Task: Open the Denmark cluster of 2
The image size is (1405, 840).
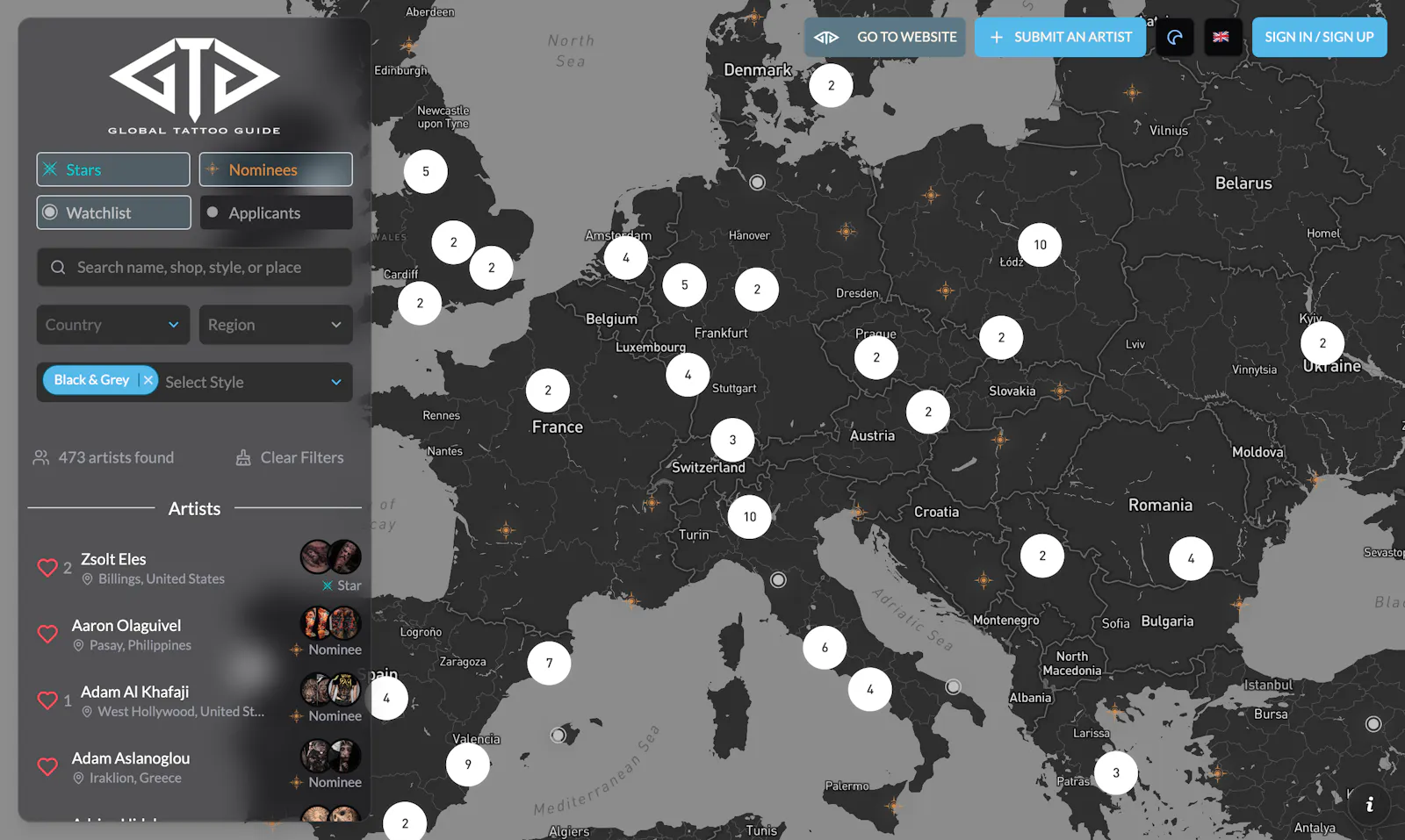Action: (x=831, y=85)
